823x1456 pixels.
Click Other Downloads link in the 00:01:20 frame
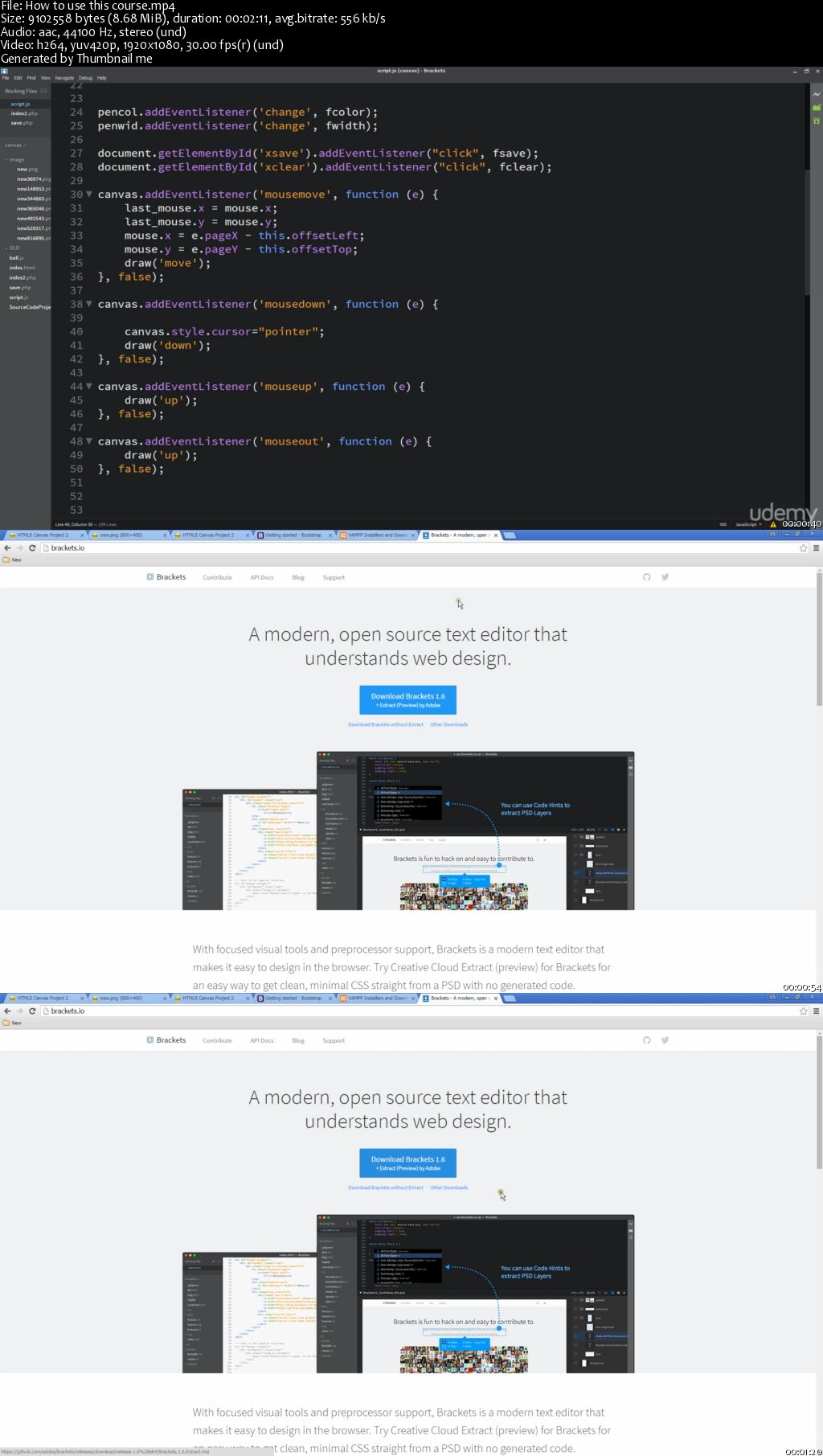(x=448, y=1187)
